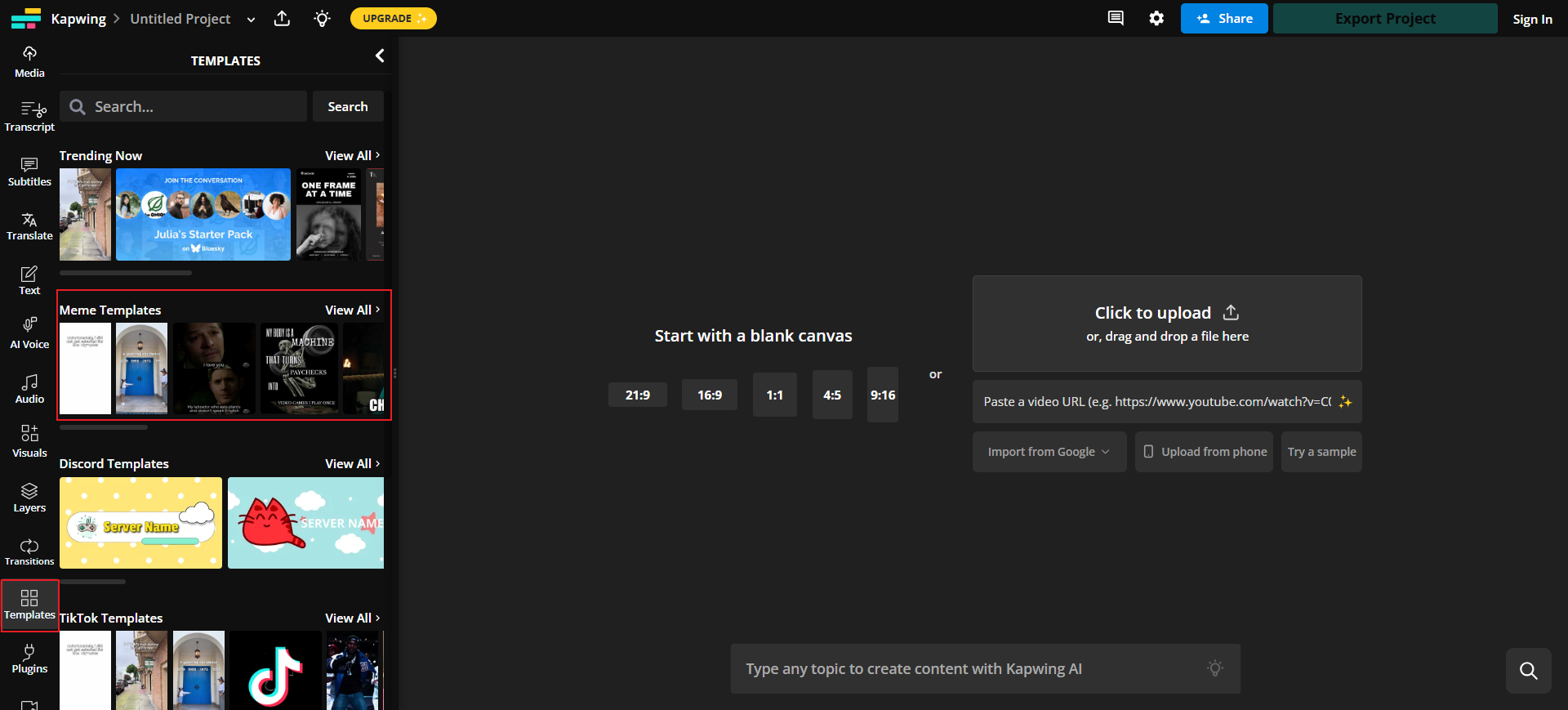Select 1:1 aspect ratio canvas
1568x710 pixels.
point(775,395)
